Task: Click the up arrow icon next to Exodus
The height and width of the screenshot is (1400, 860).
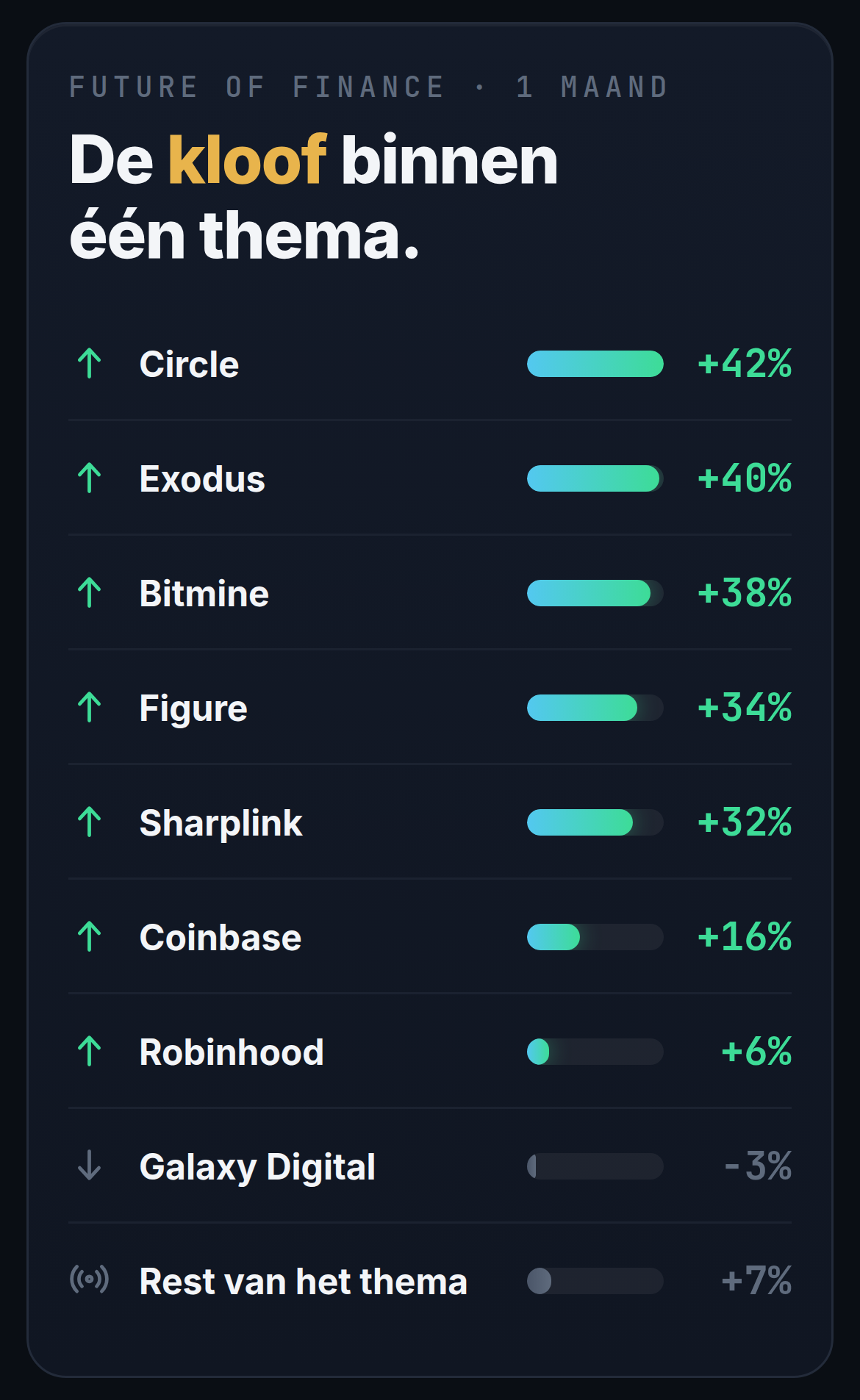Action: (90, 478)
